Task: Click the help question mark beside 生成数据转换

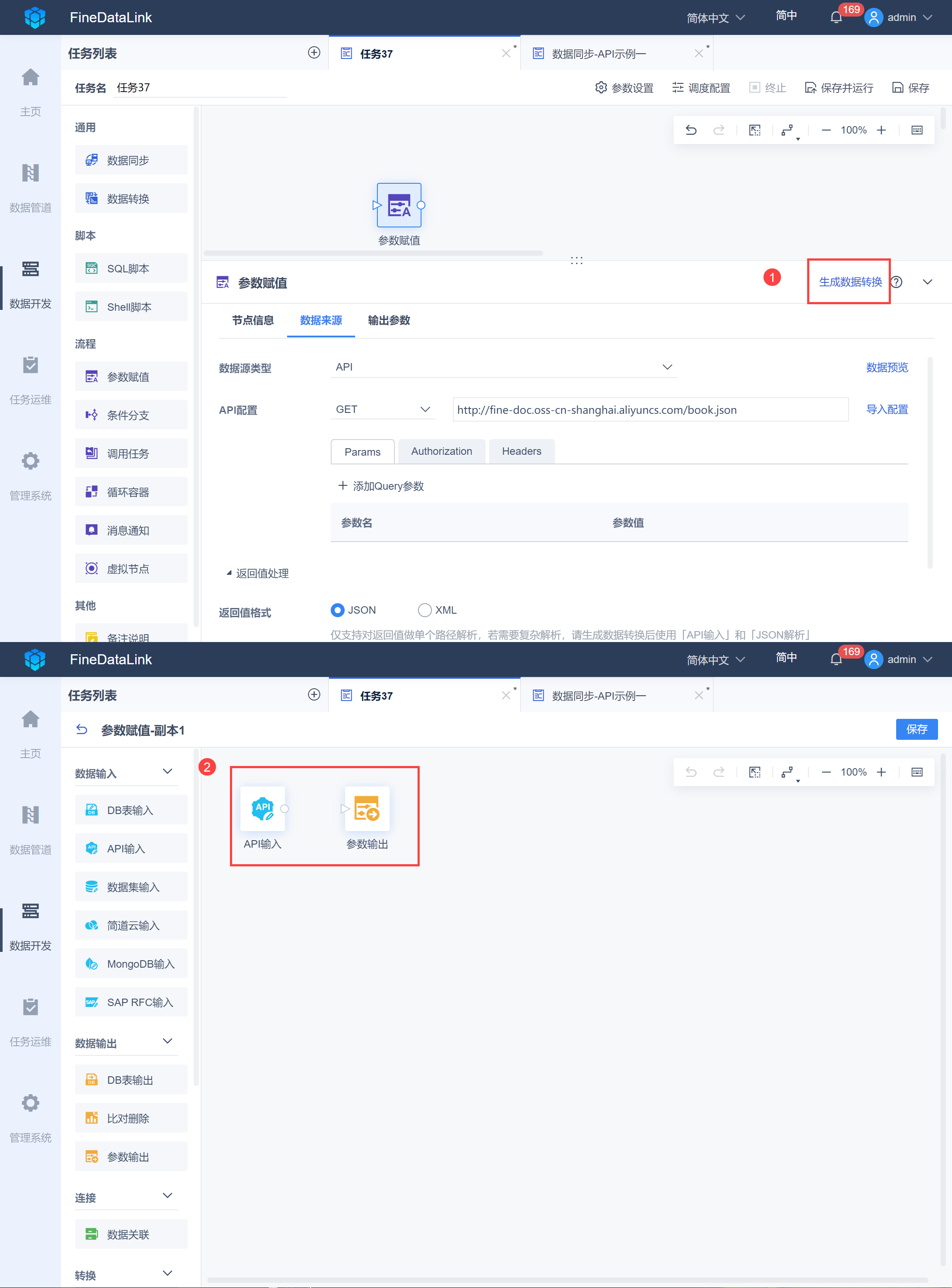Action: click(896, 282)
